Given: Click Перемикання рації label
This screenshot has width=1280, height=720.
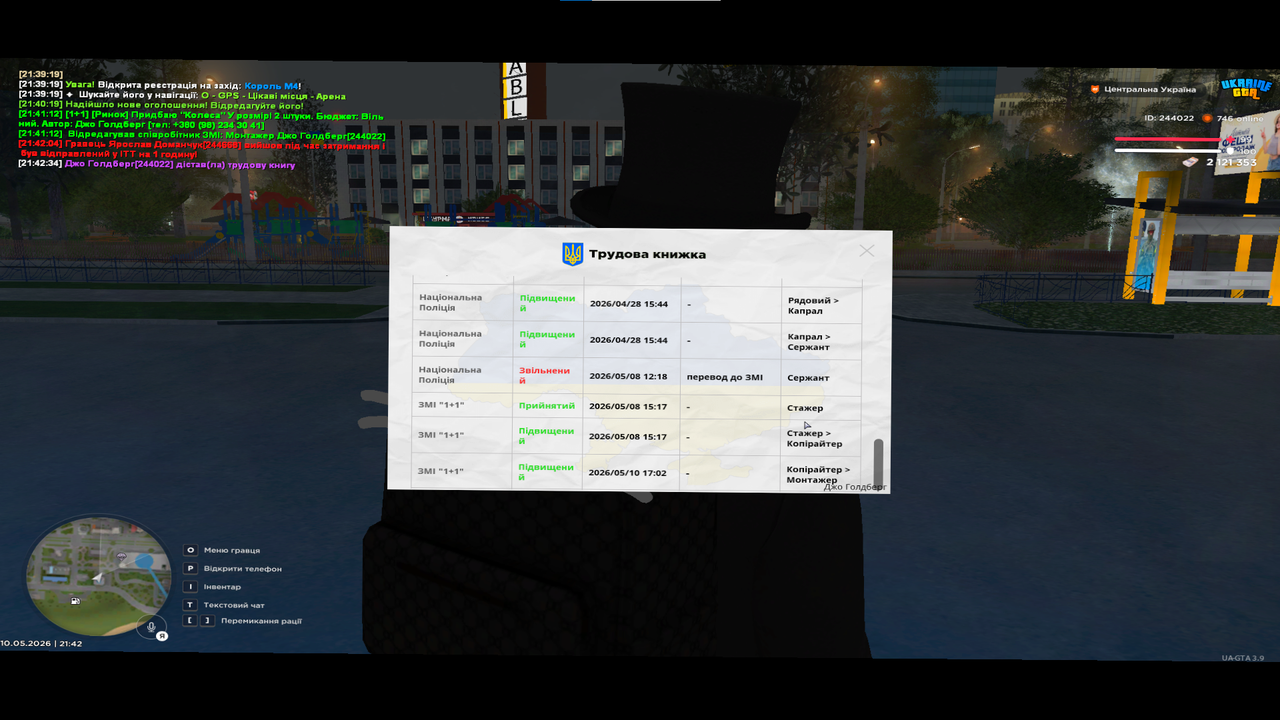Looking at the screenshot, I should pos(261,621).
